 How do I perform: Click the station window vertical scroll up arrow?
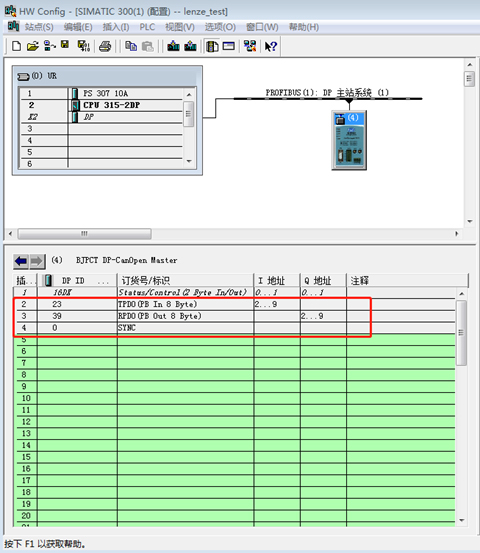click(469, 65)
